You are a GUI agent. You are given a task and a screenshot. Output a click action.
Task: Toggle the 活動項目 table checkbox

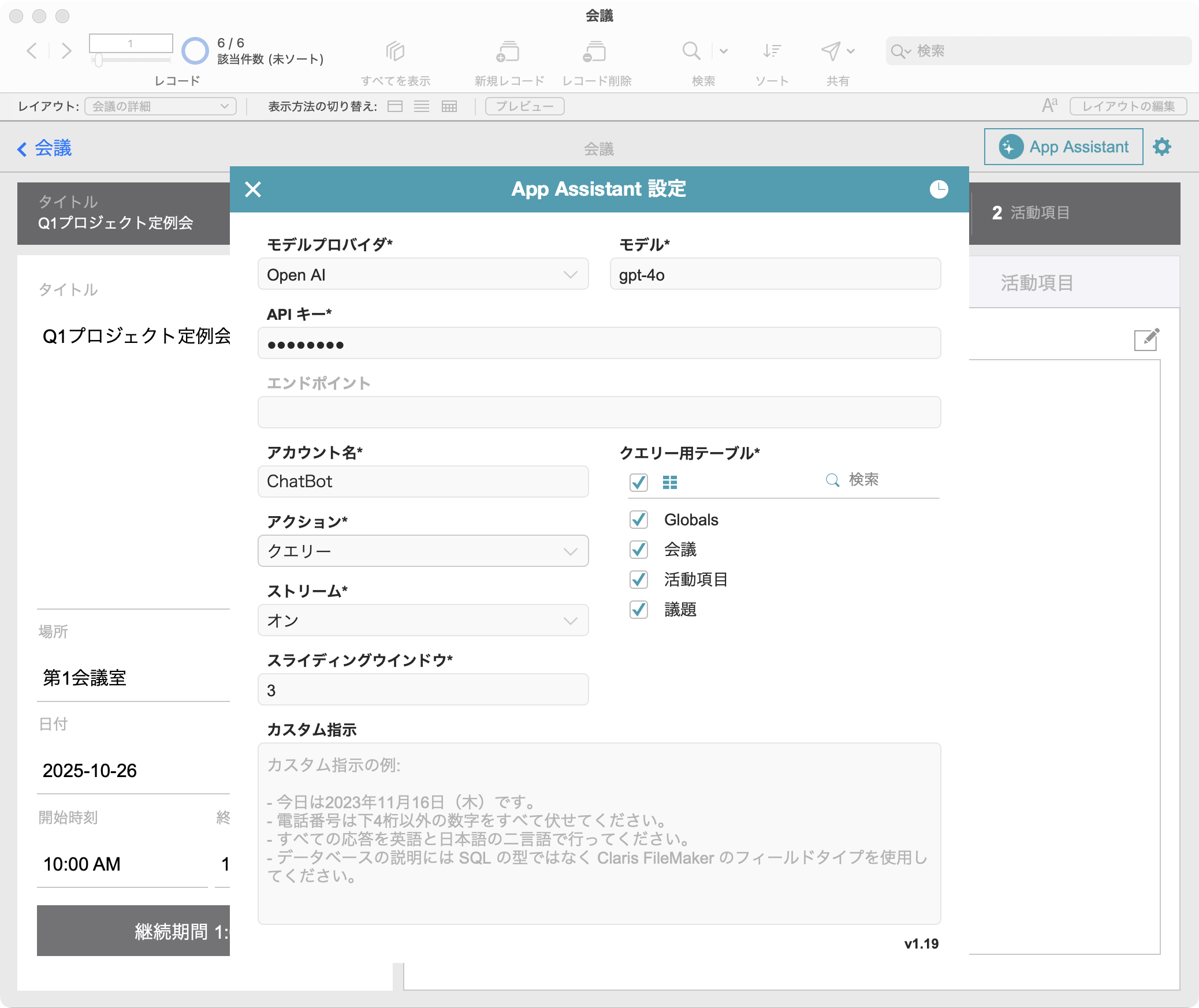click(x=639, y=580)
